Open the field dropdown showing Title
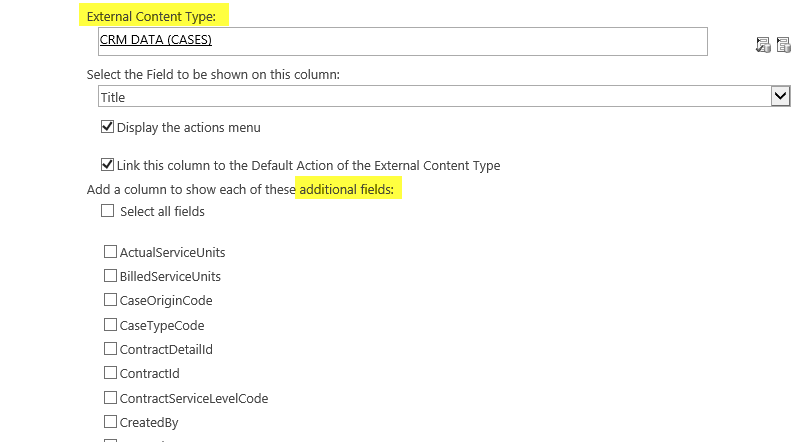Image resolution: width=807 pixels, height=442 pixels. point(444,96)
